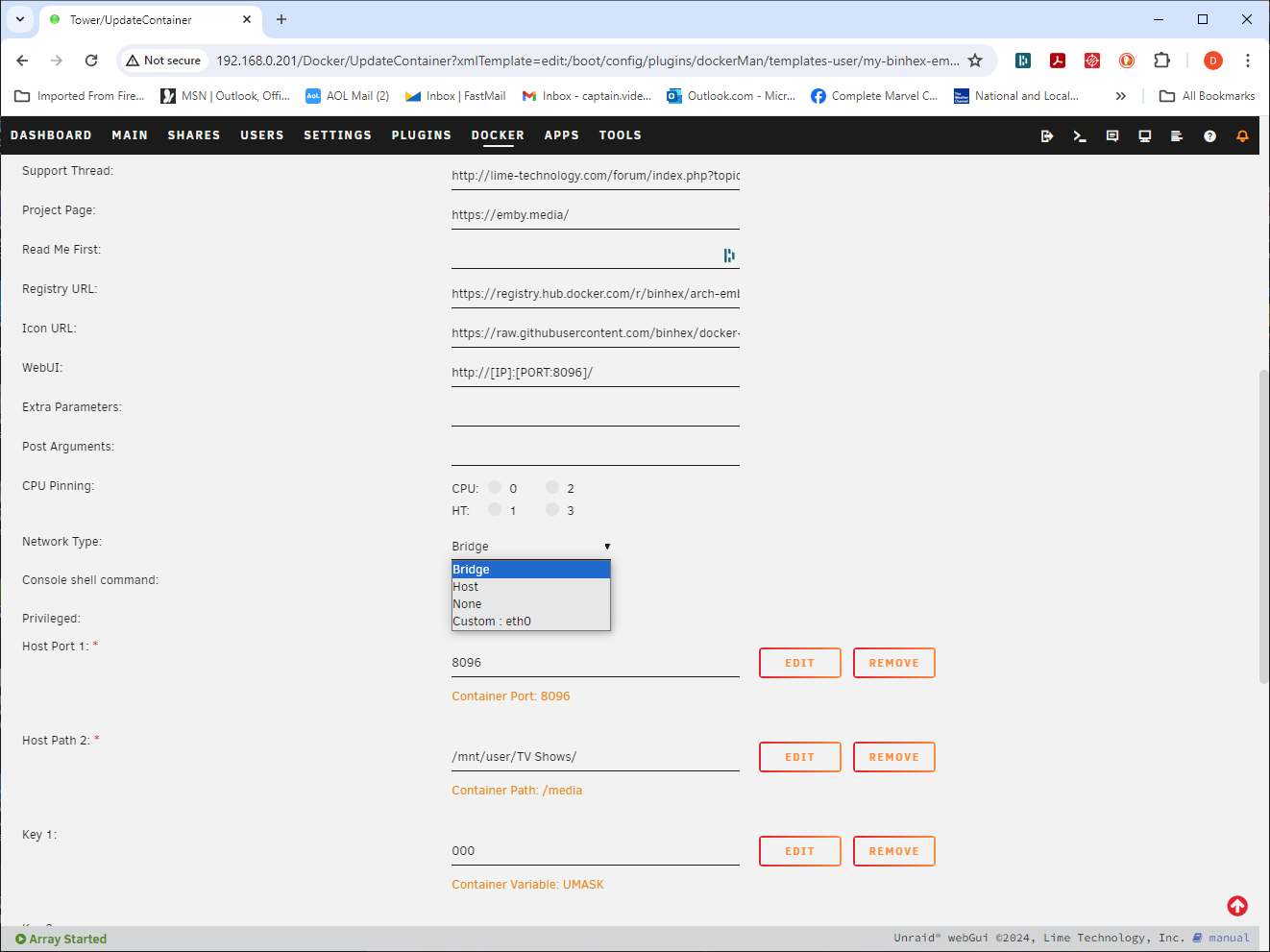Edit the Host Port 1 setting
This screenshot has height=952, width=1270.
[x=800, y=663]
